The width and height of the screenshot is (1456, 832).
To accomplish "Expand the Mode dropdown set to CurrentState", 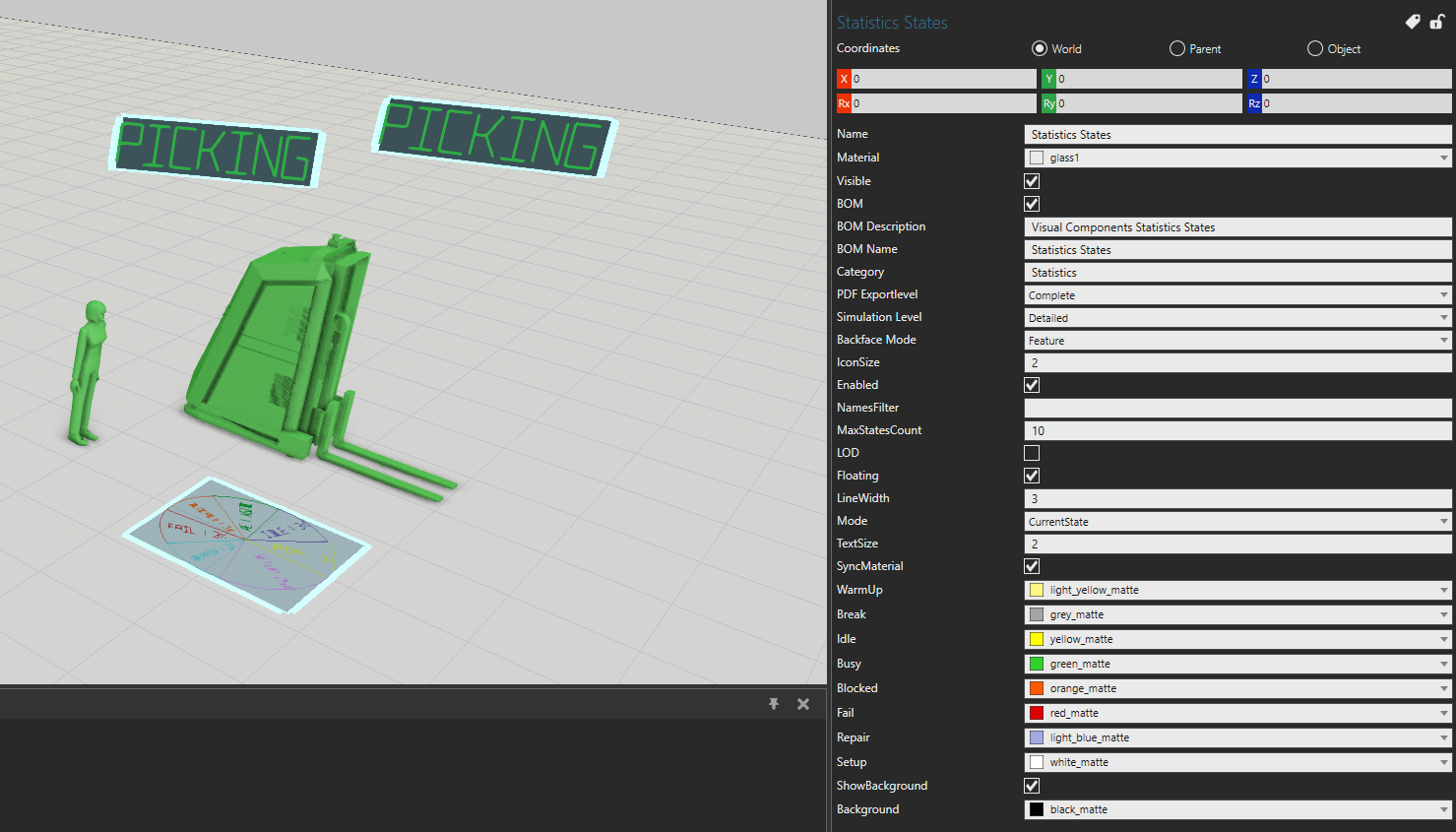I will tap(1237, 522).
